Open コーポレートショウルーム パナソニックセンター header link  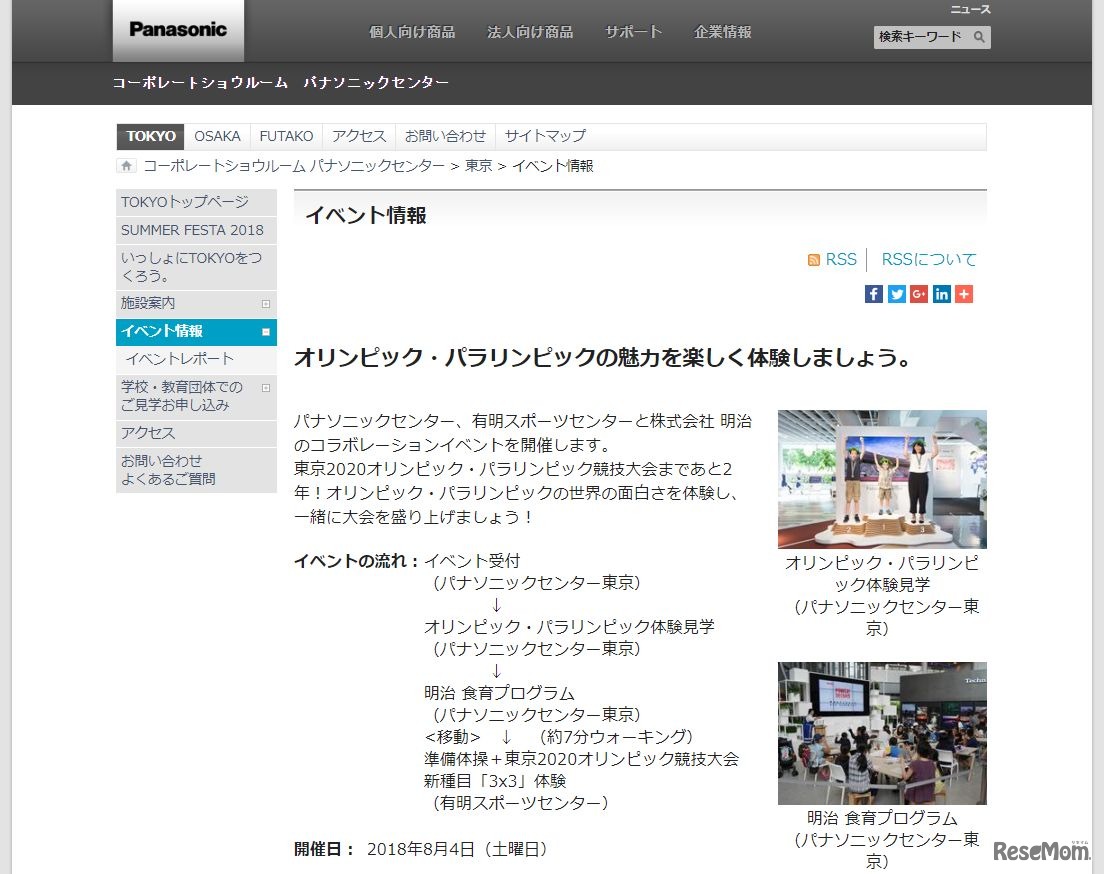pyautogui.click(x=280, y=83)
